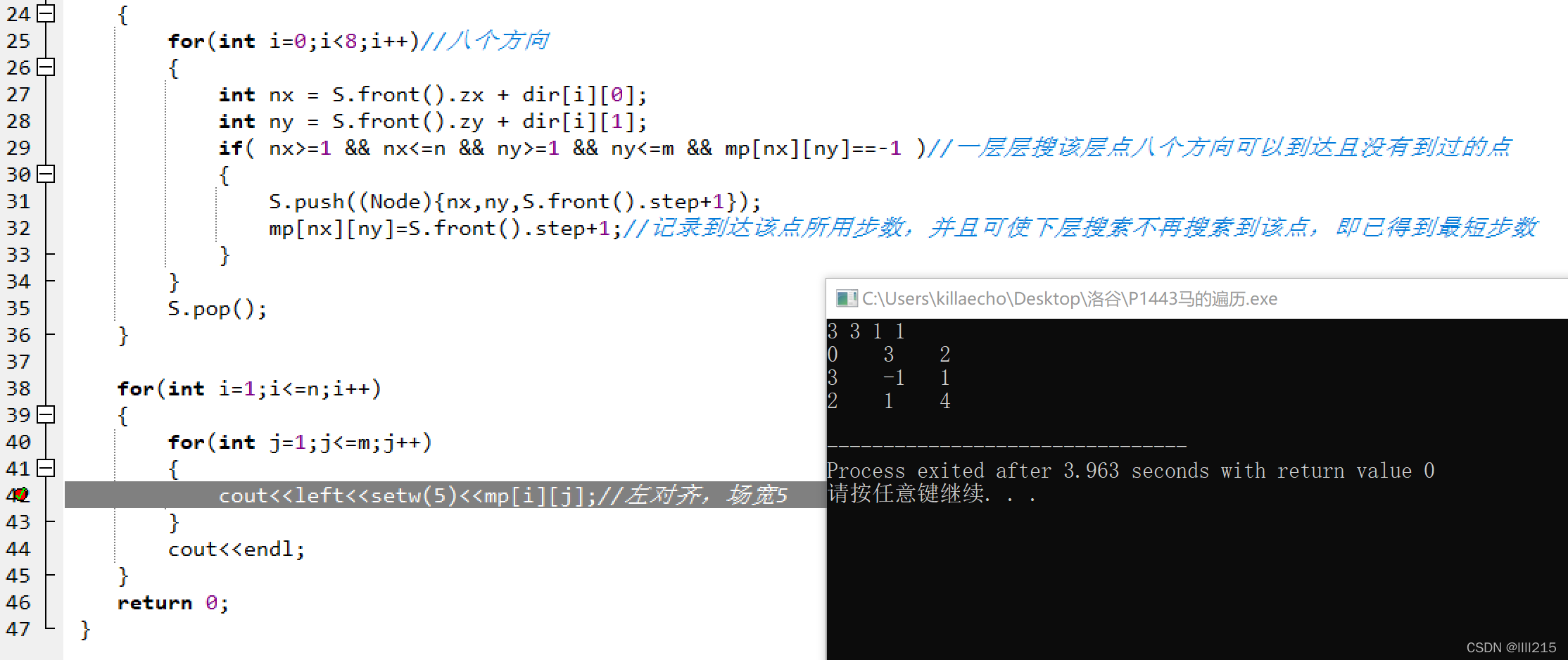This screenshot has height=660, width=1568.
Task: Click the CSDN @llll215 watermark link
Action: pyautogui.click(x=1510, y=647)
